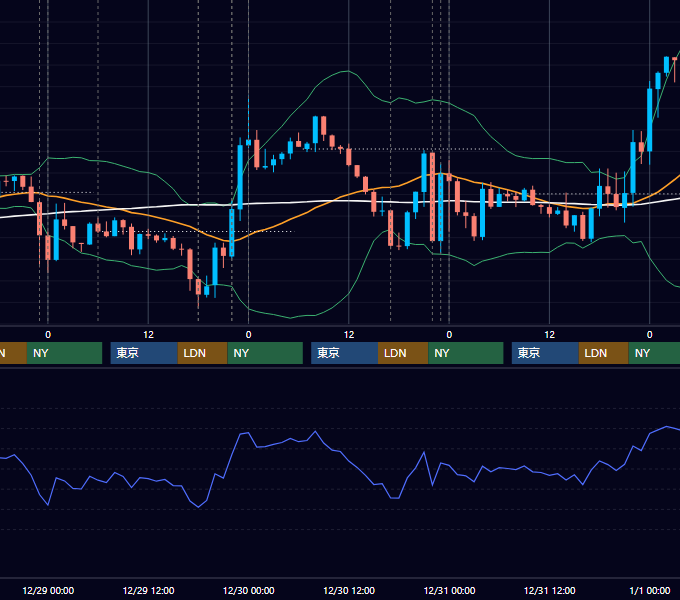Click the 12/30 00:00 date axis label
This screenshot has height=600, width=680.
tap(248, 590)
